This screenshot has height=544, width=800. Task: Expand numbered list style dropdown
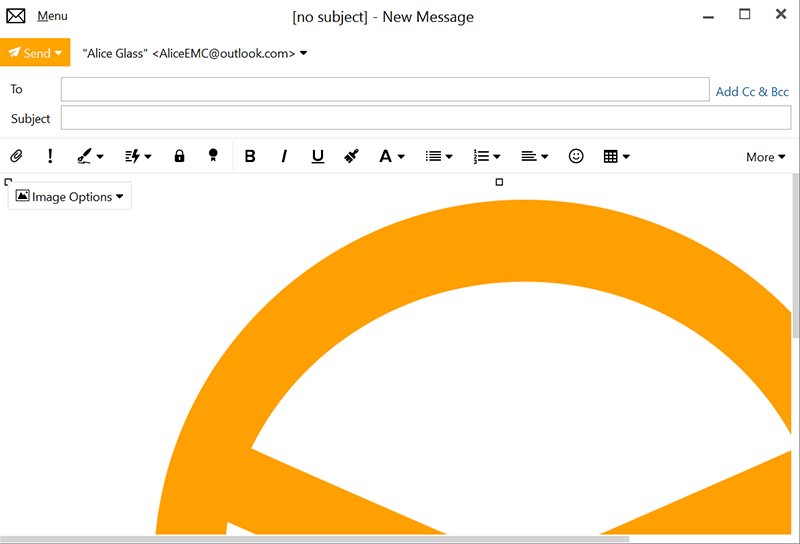pyautogui.click(x=497, y=157)
